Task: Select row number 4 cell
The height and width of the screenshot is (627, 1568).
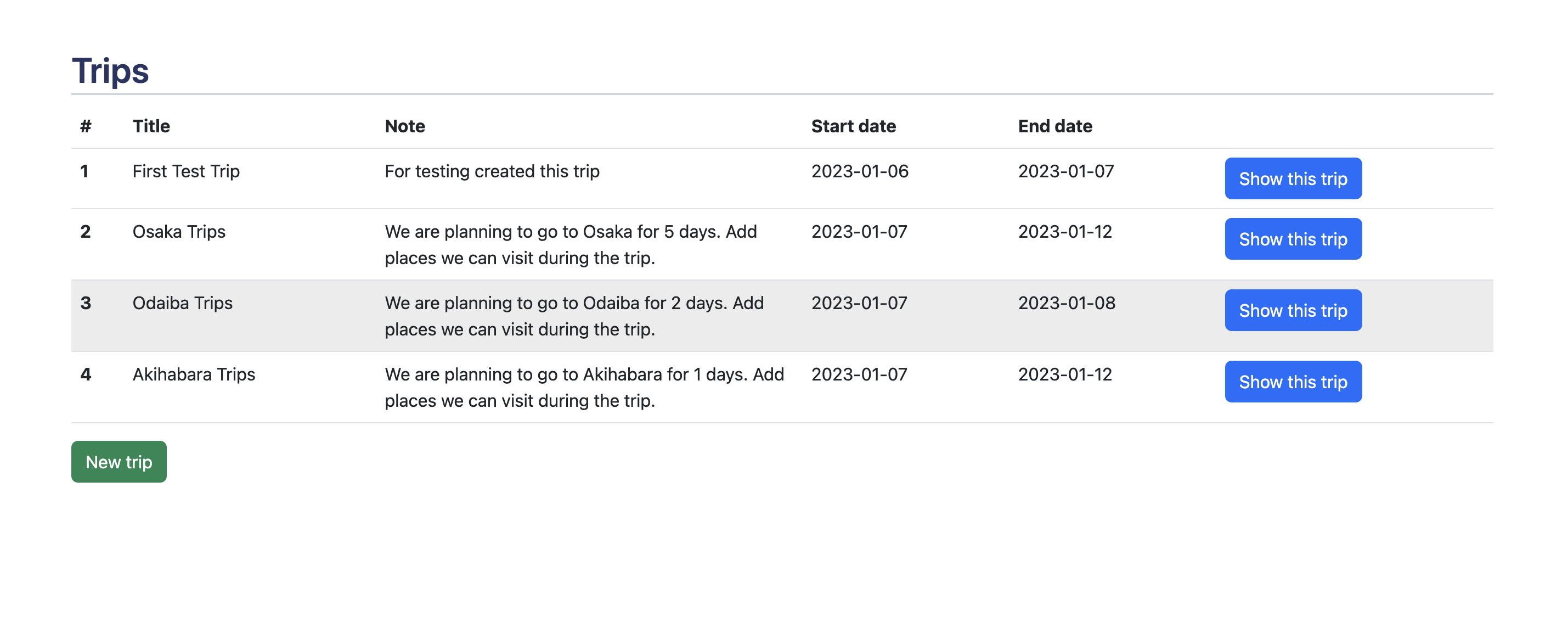Action: tap(86, 374)
